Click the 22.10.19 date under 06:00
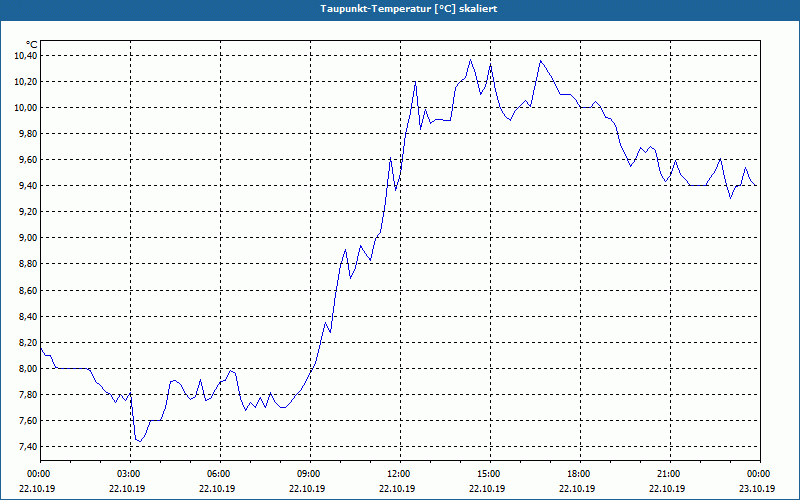The image size is (800, 500). [x=218, y=488]
